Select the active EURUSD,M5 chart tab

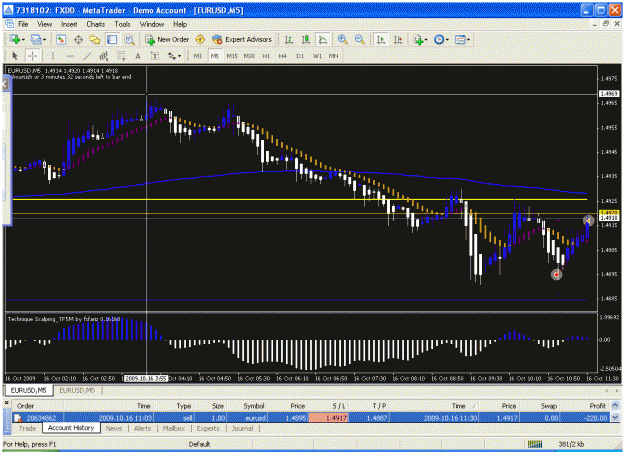(x=28, y=390)
